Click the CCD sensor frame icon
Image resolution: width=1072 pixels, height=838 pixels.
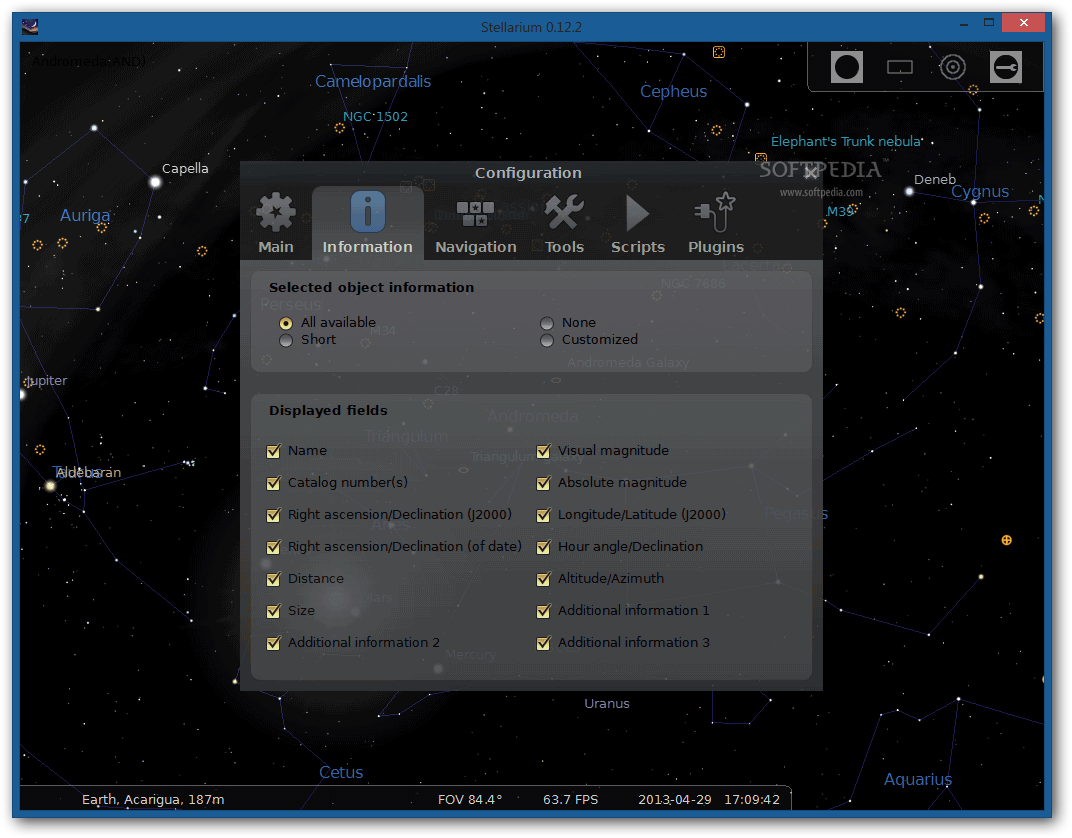click(899, 67)
